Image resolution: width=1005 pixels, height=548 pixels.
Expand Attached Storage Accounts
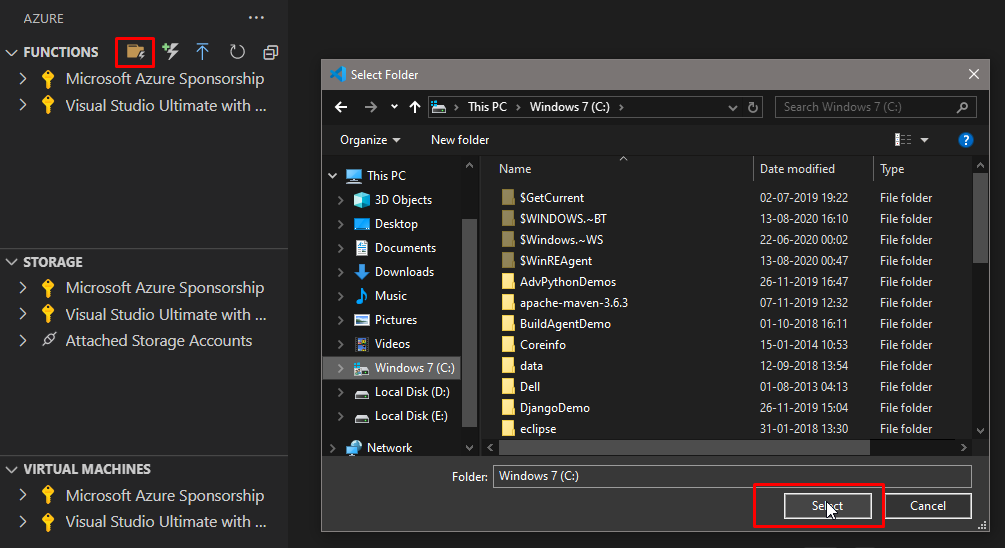[23, 340]
